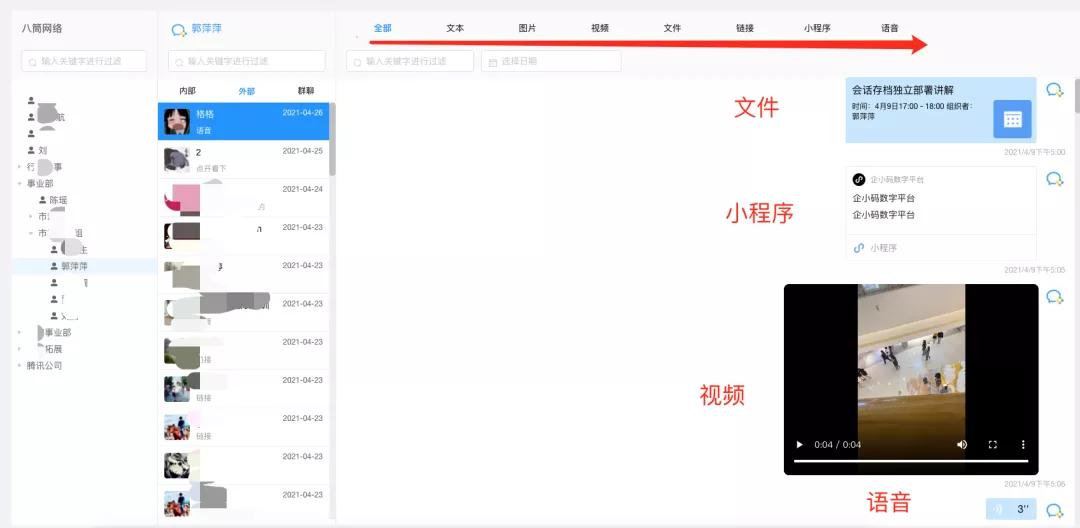This screenshot has height=528, width=1080.
Task: Collapse the 事业部 tree node
Action: [x=19, y=184]
